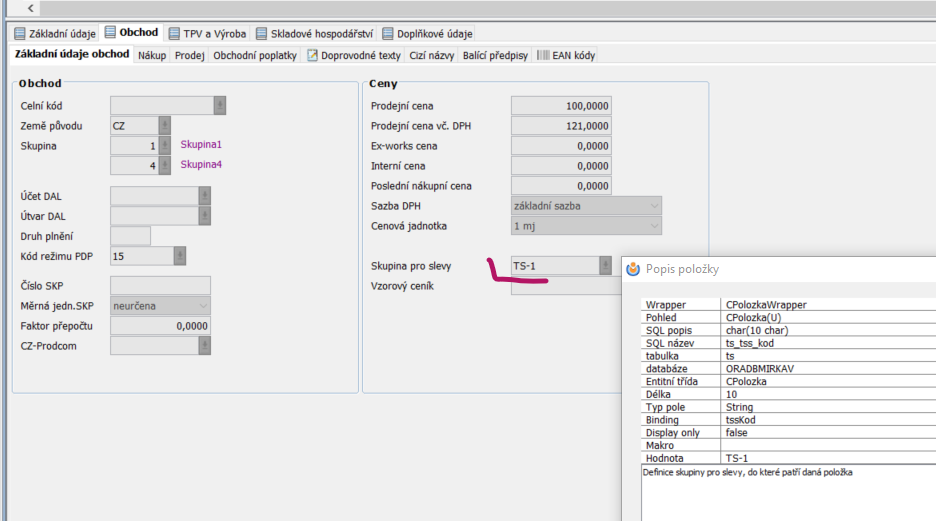
Task: Click the back arrow button at top
Action: (x=30, y=9)
